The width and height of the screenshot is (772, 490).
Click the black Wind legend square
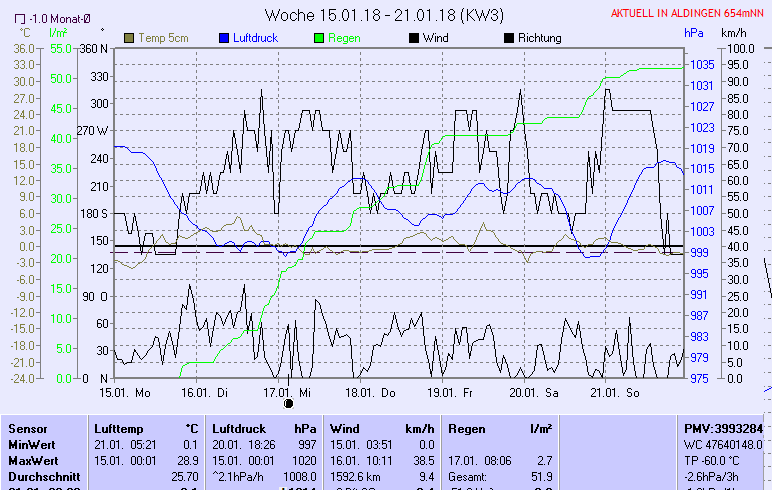click(414, 38)
